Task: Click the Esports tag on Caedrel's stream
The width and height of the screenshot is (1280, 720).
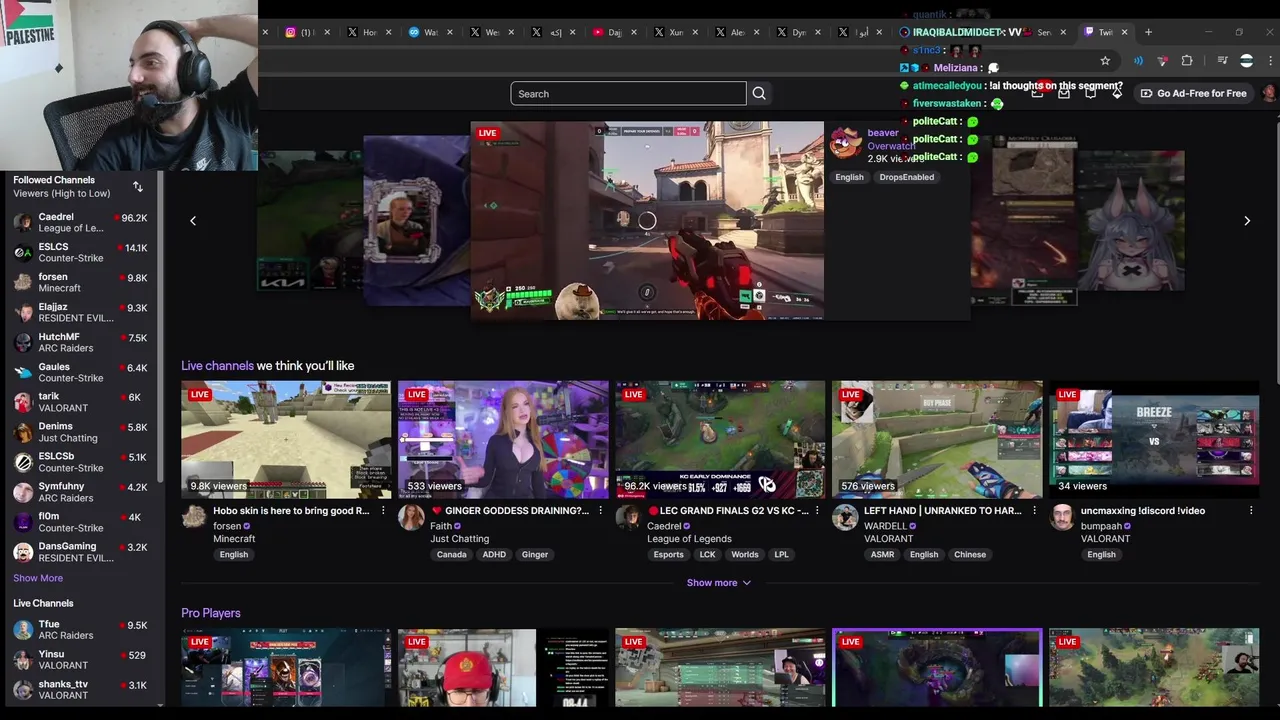Action: [668, 554]
